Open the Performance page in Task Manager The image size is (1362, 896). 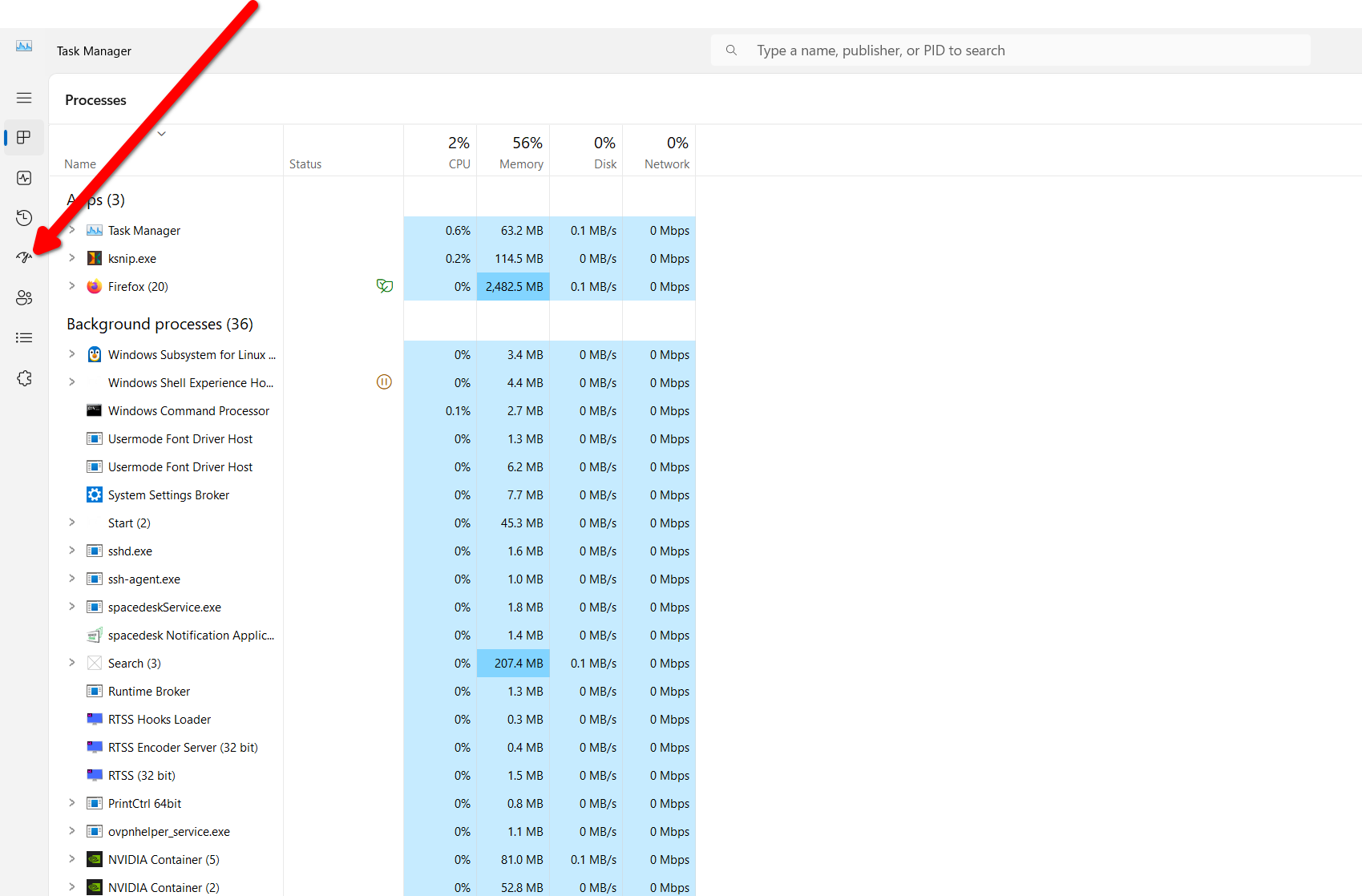click(x=23, y=178)
